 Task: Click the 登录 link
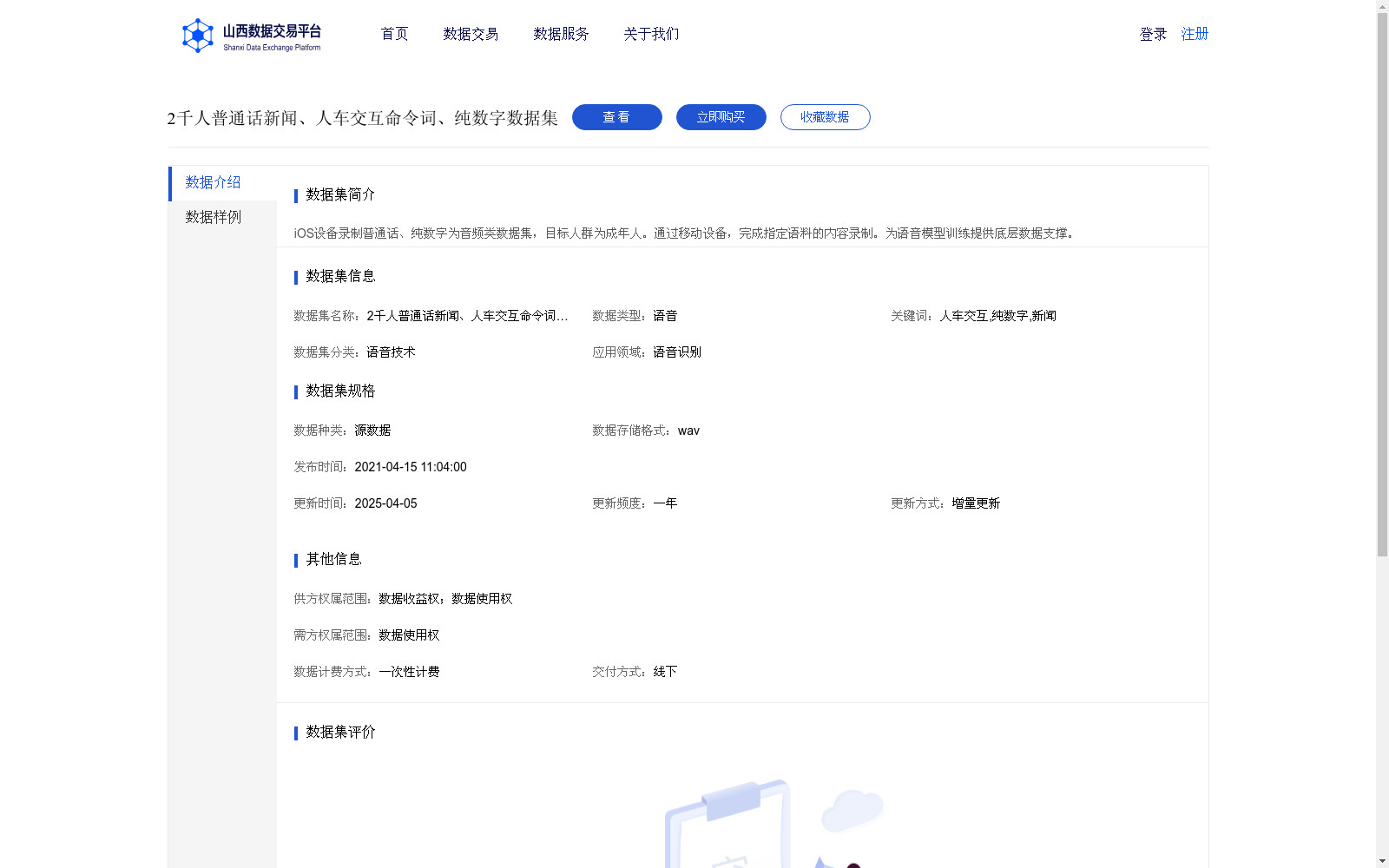tap(1153, 34)
